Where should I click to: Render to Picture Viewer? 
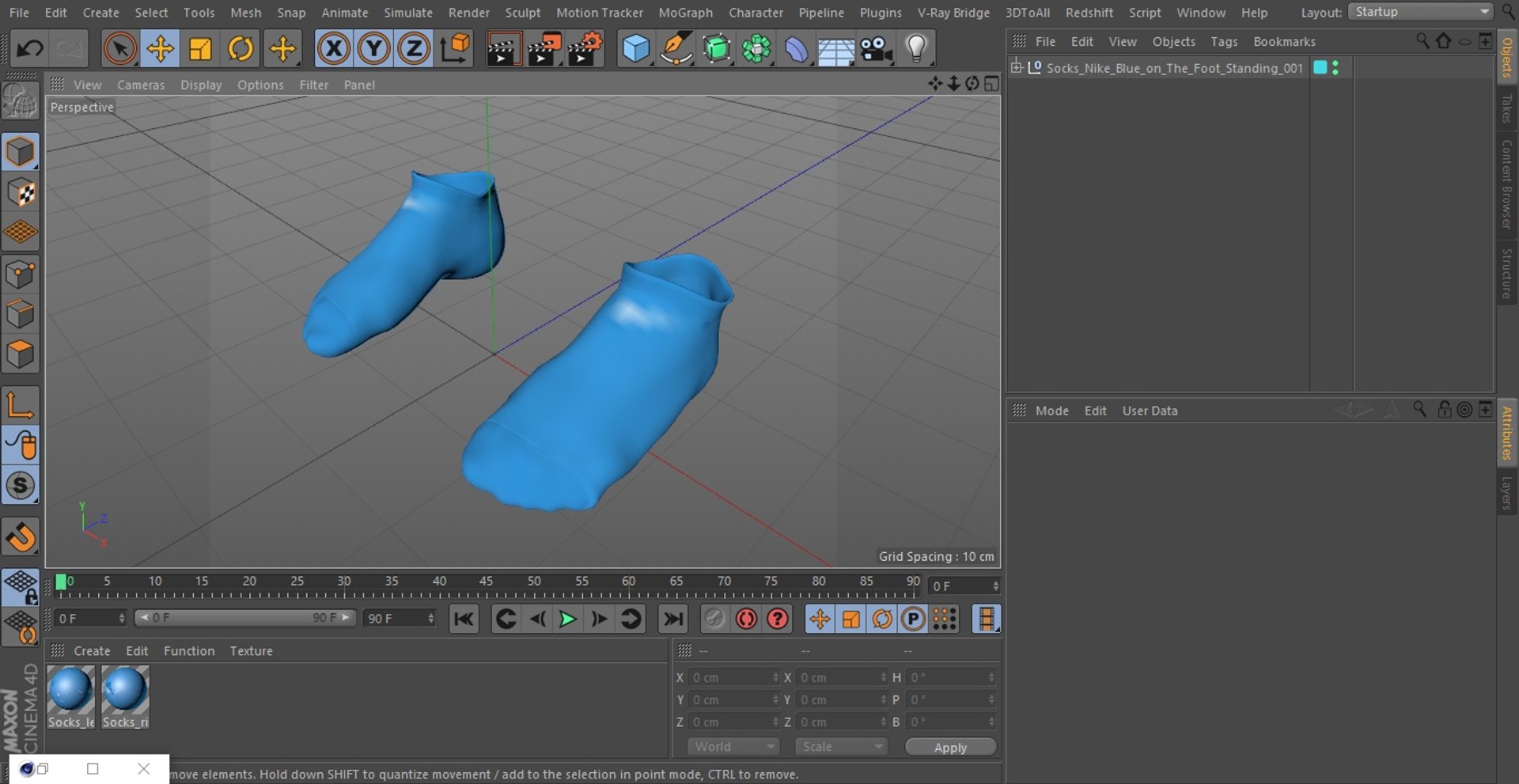544,49
